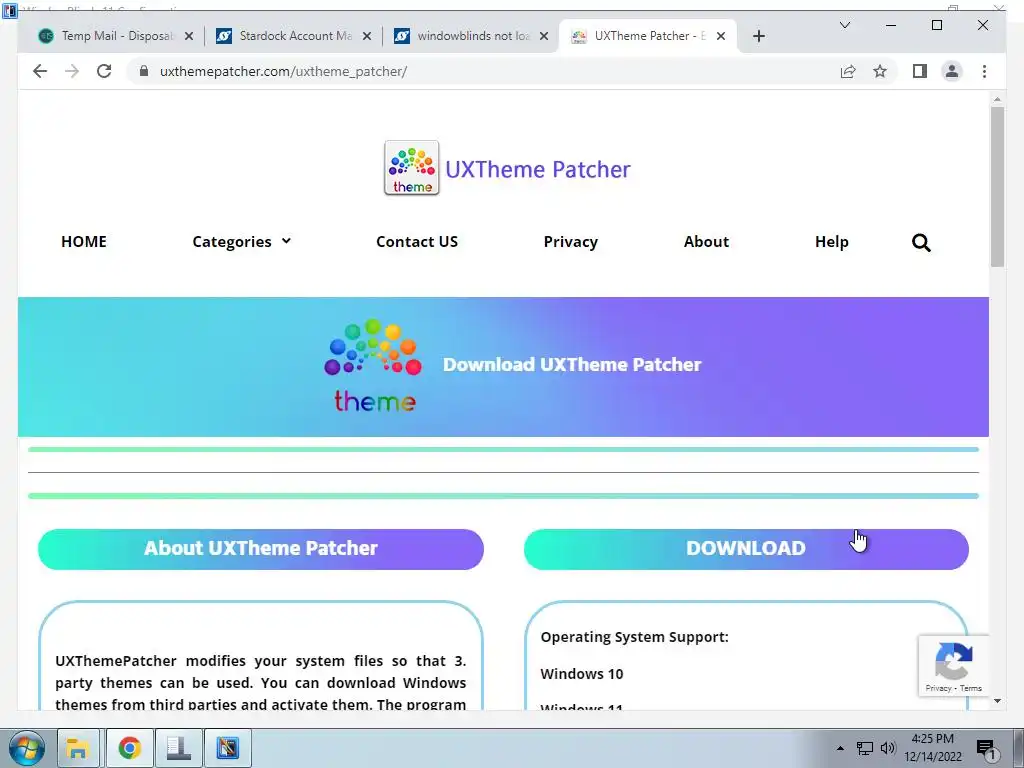The image size is (1024, 768).
Task: Open the reCAPTCHA Privacy link
Action: point(938,688)
